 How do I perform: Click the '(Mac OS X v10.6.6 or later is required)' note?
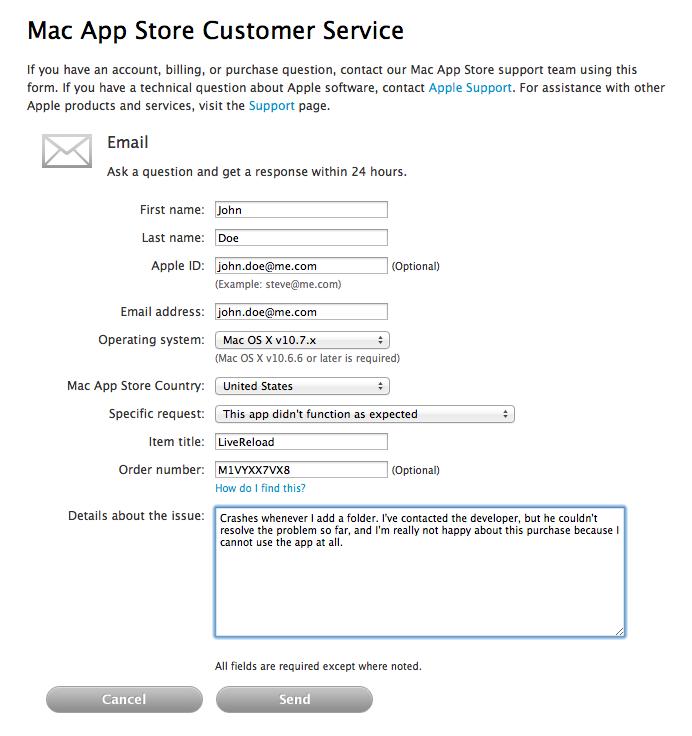coord(308,359)
